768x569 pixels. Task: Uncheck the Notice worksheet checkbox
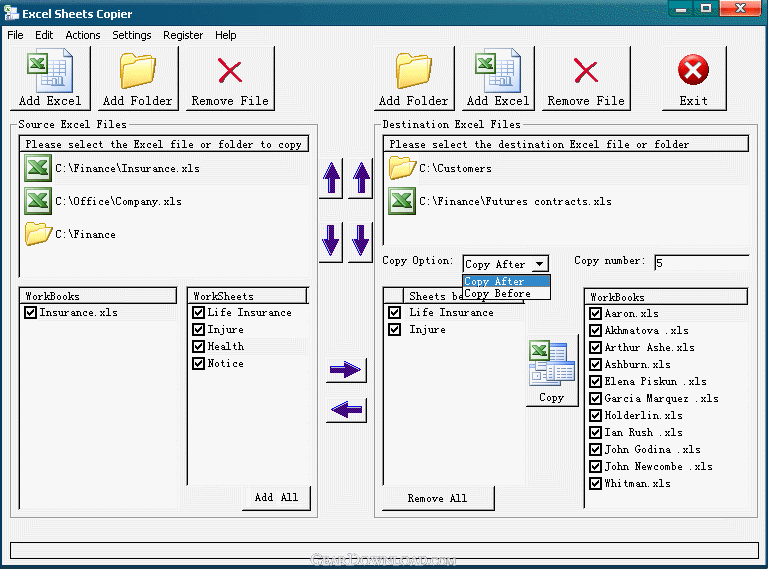198,363
